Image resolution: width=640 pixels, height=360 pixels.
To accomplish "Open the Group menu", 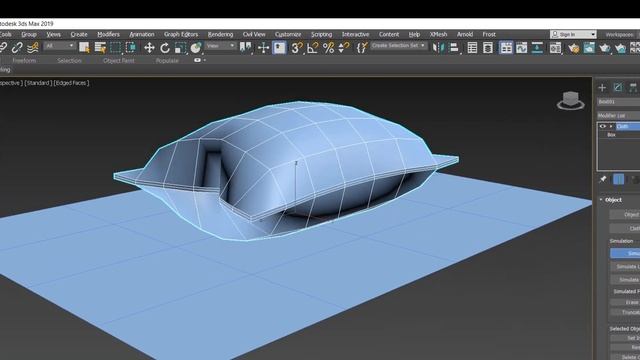I will tap(29, 34).
